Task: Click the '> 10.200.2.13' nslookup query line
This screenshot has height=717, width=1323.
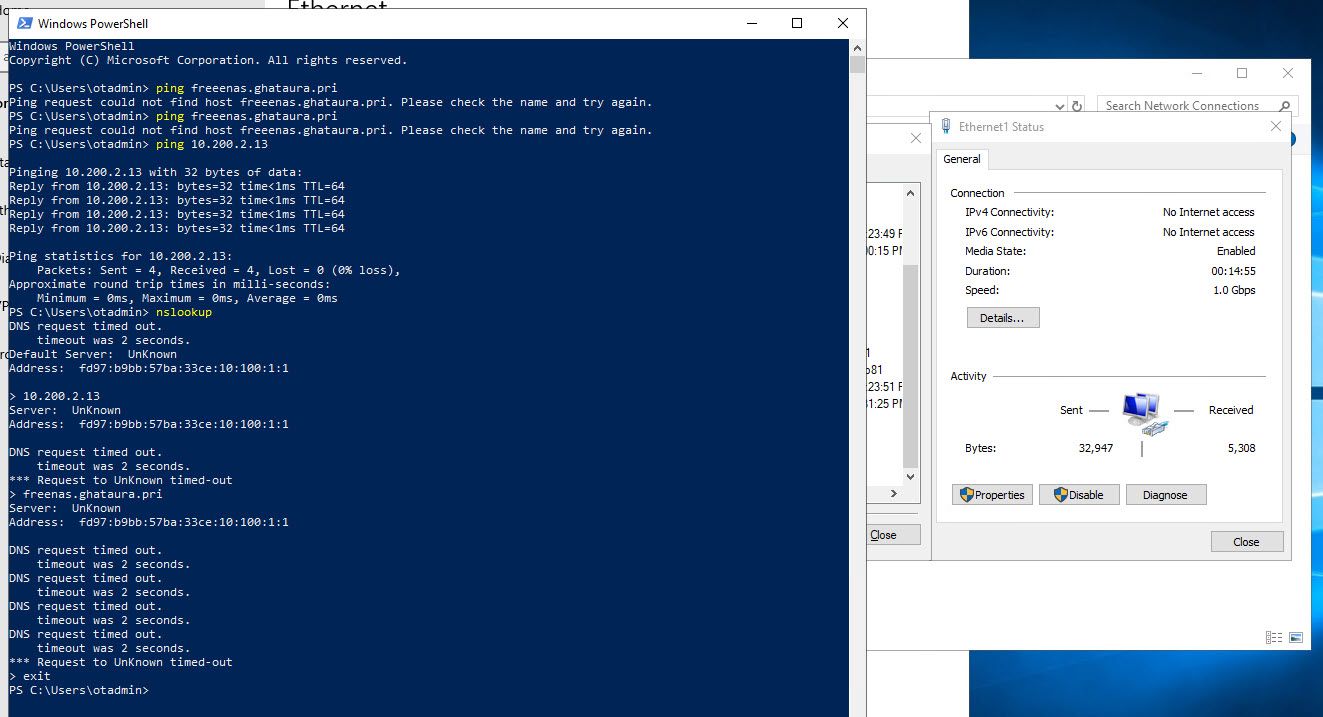Action: (55, 396)
